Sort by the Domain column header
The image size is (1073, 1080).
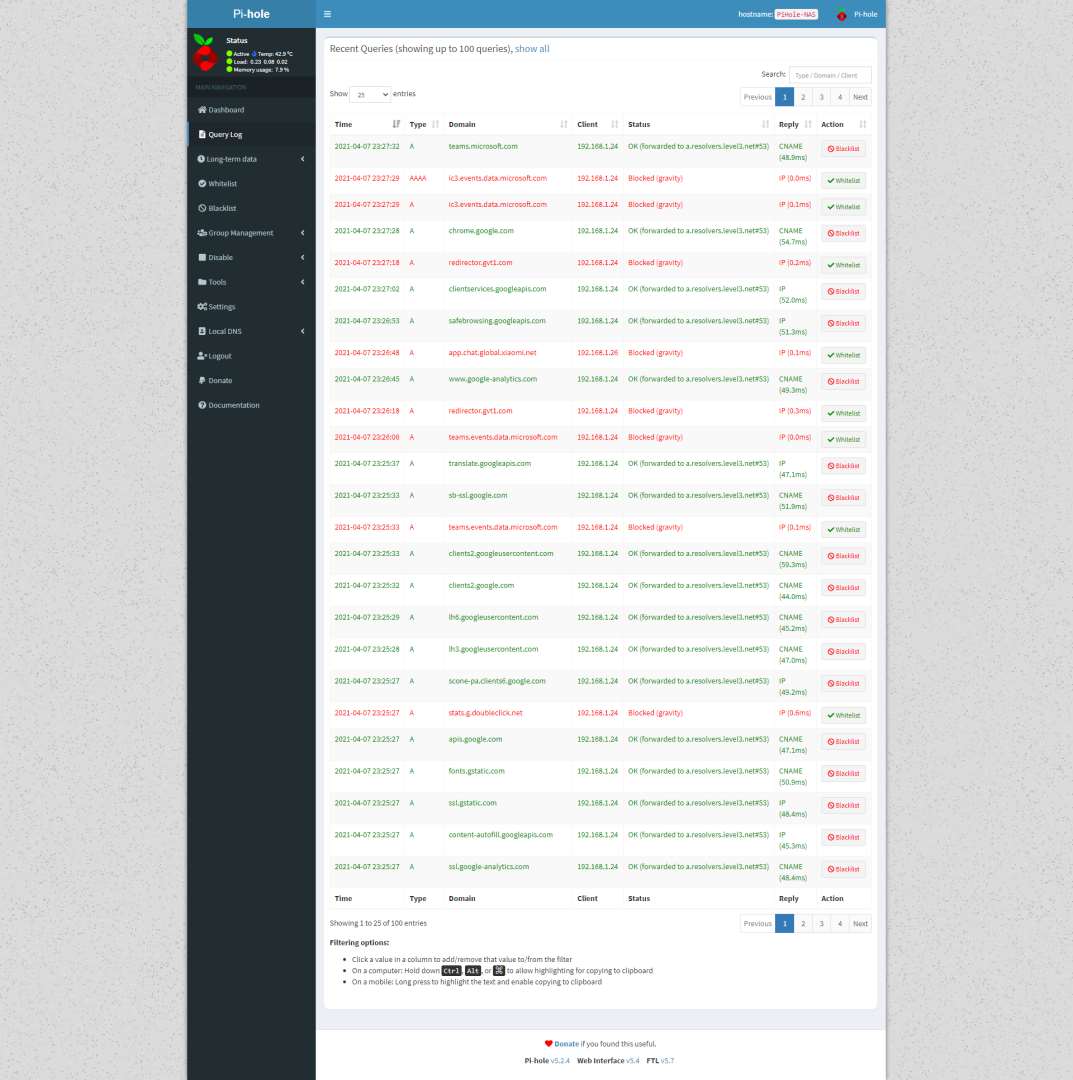pyautogui.click(x=508, y=125)
